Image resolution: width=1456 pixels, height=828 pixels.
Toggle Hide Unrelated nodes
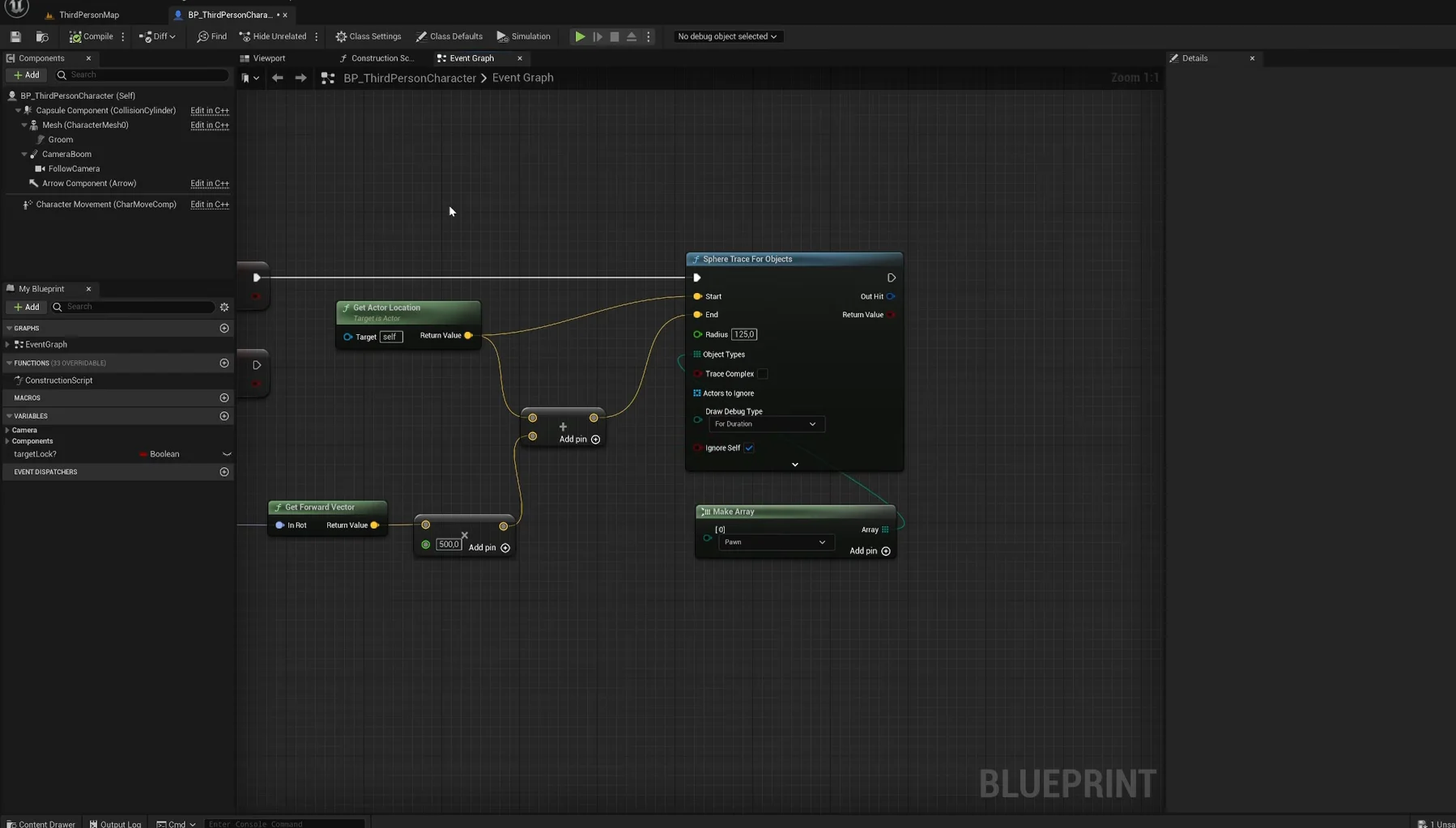(x=273, y=36)
